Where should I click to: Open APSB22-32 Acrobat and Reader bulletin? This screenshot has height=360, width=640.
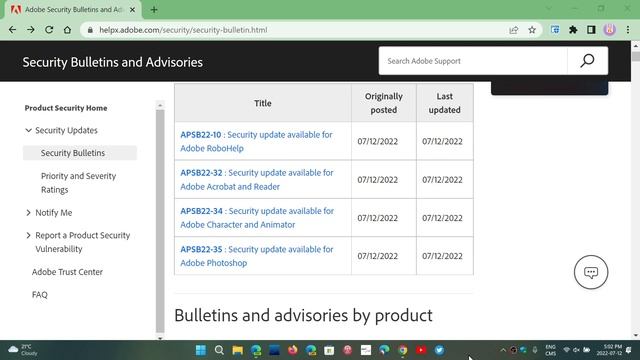point(257,180)
